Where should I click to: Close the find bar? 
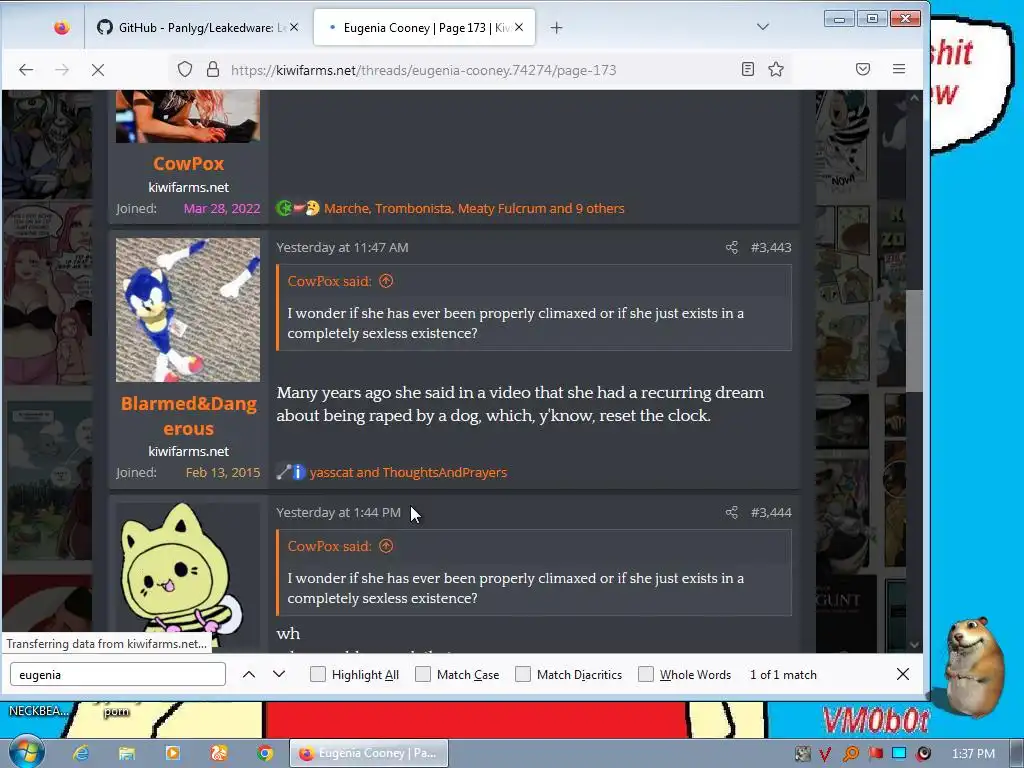(x=903, y=674)
